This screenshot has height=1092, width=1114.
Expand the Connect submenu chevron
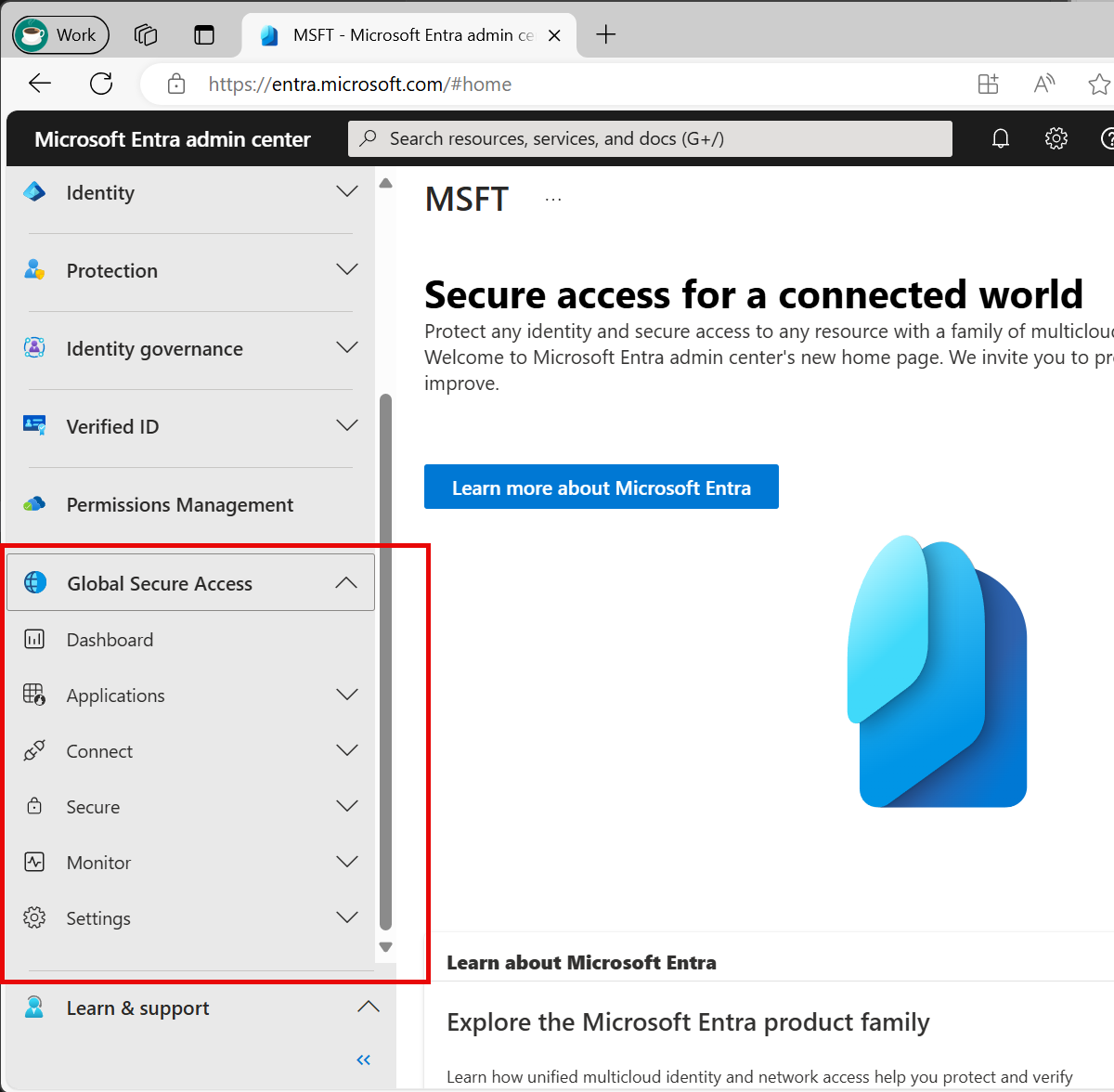(x=347, y=750)
